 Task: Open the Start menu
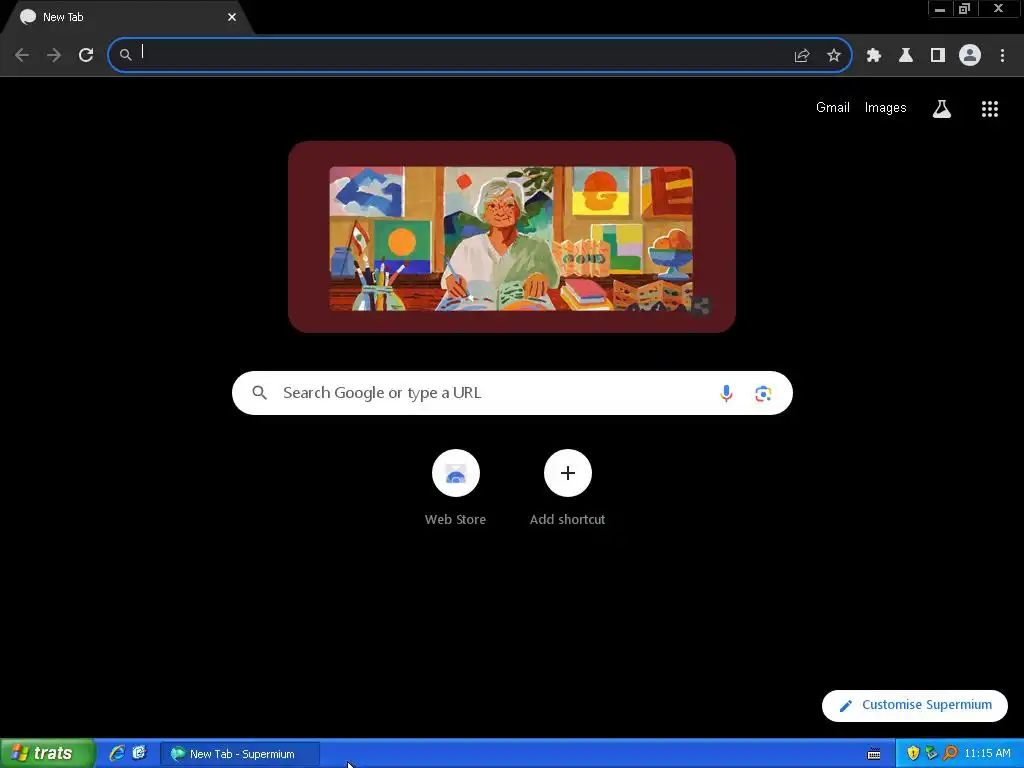[48, 754]
